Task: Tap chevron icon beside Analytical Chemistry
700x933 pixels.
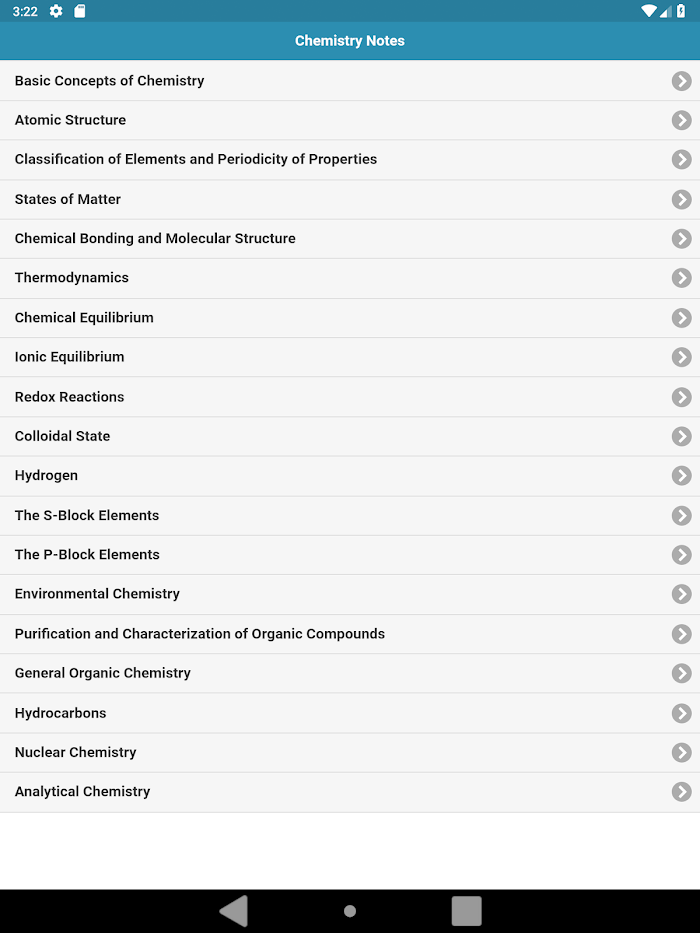Action: point(682,791)
